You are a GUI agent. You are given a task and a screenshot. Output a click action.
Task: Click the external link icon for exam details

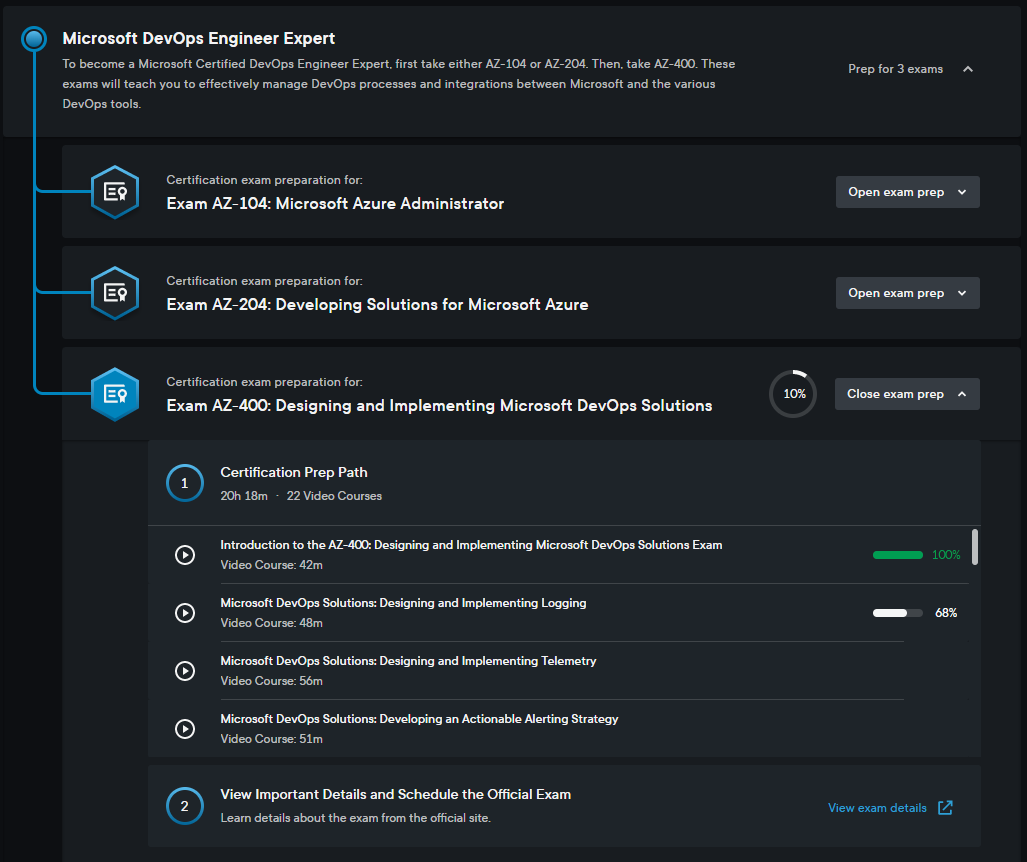(945, 808)
